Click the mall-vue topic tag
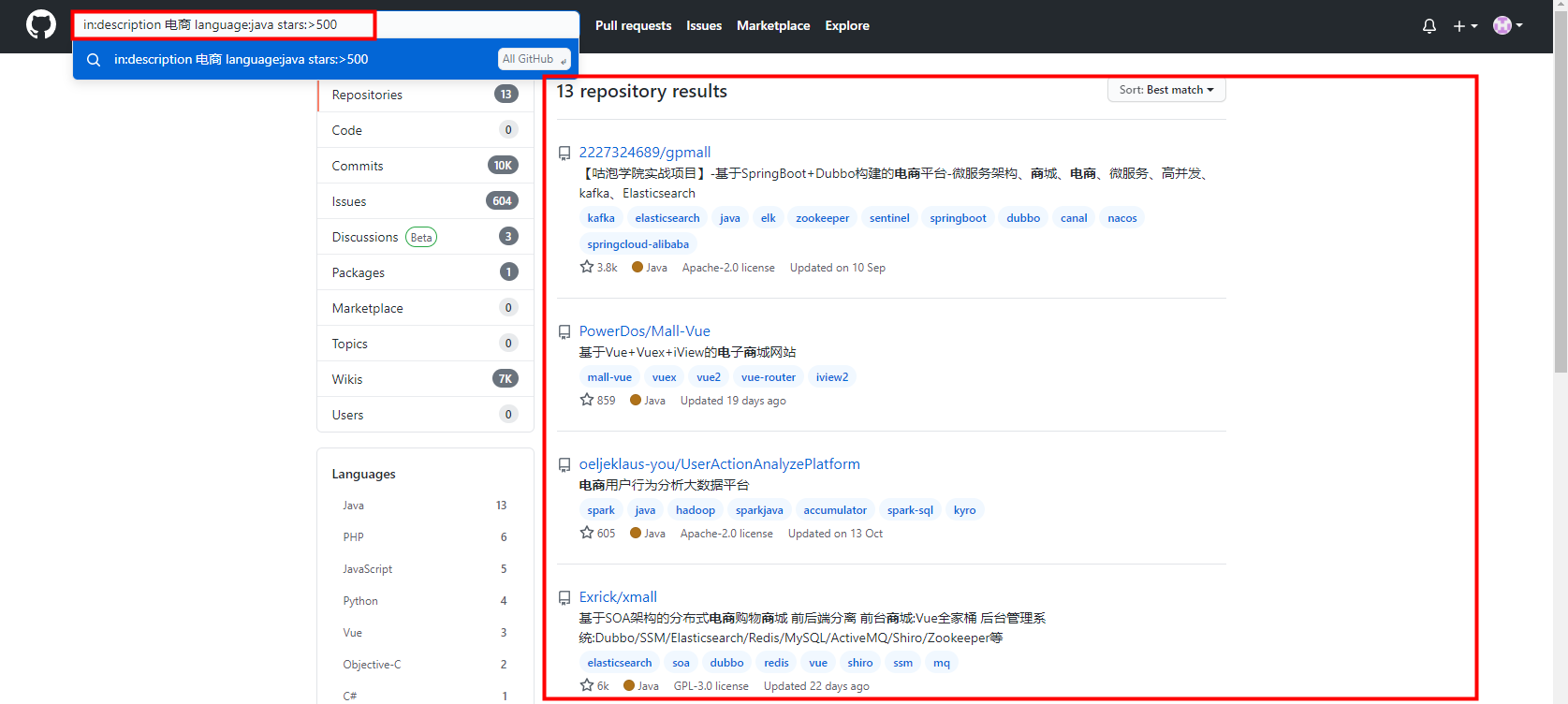The height and width of the screenshot is (704, 1568). (609, 377)
